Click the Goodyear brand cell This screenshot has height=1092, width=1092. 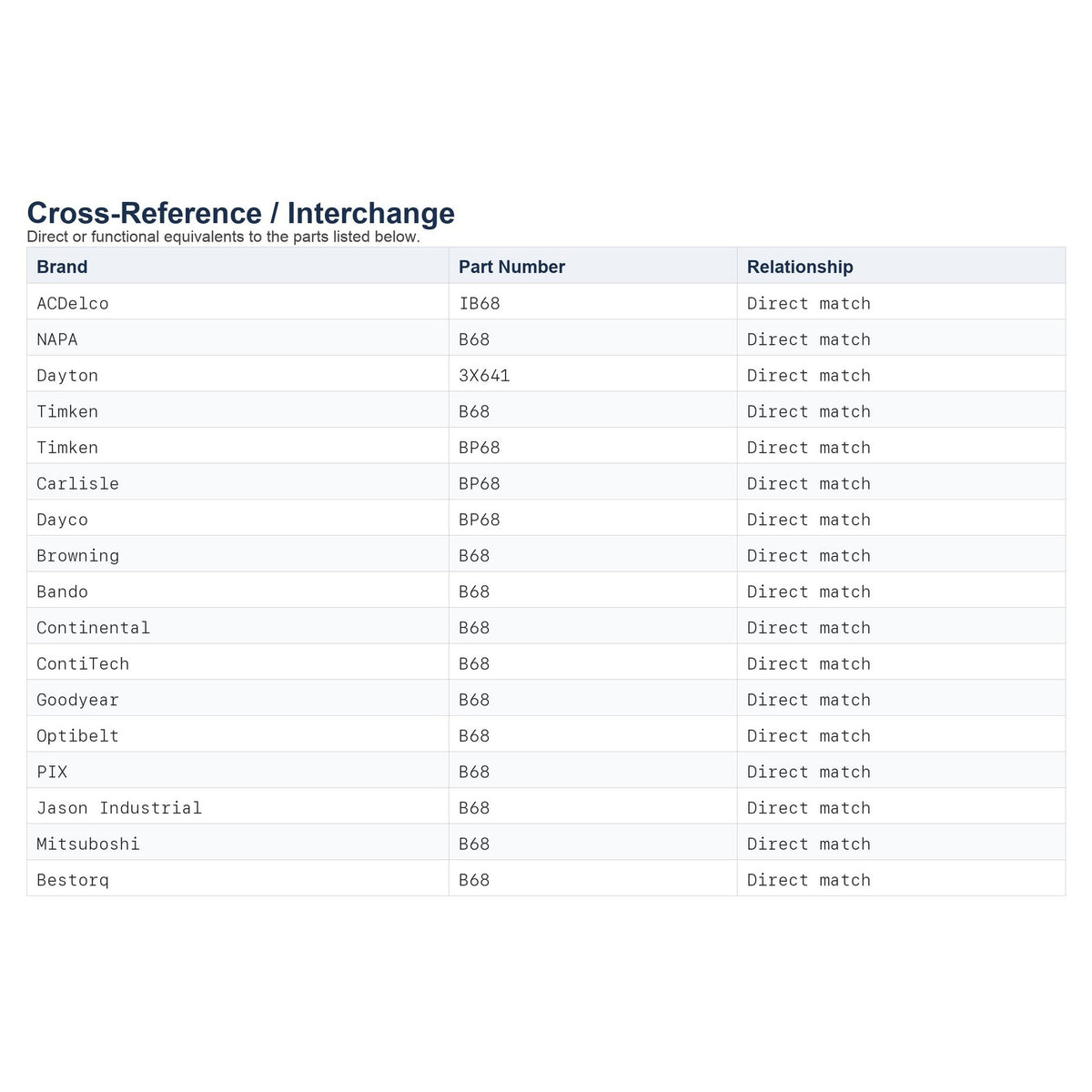(x=238, y=700)
